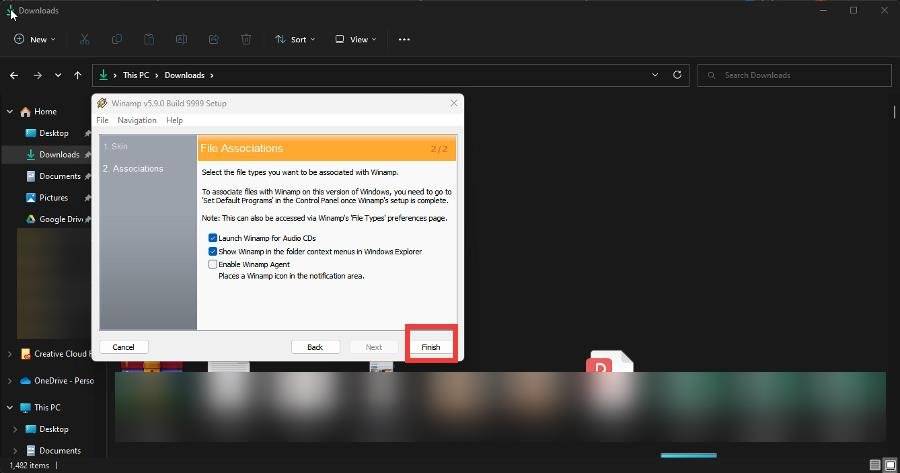Viewport: 900px width, 473px height.
Task: Open the Help menu in Winamp setup
Action: (x=174, y=120)
